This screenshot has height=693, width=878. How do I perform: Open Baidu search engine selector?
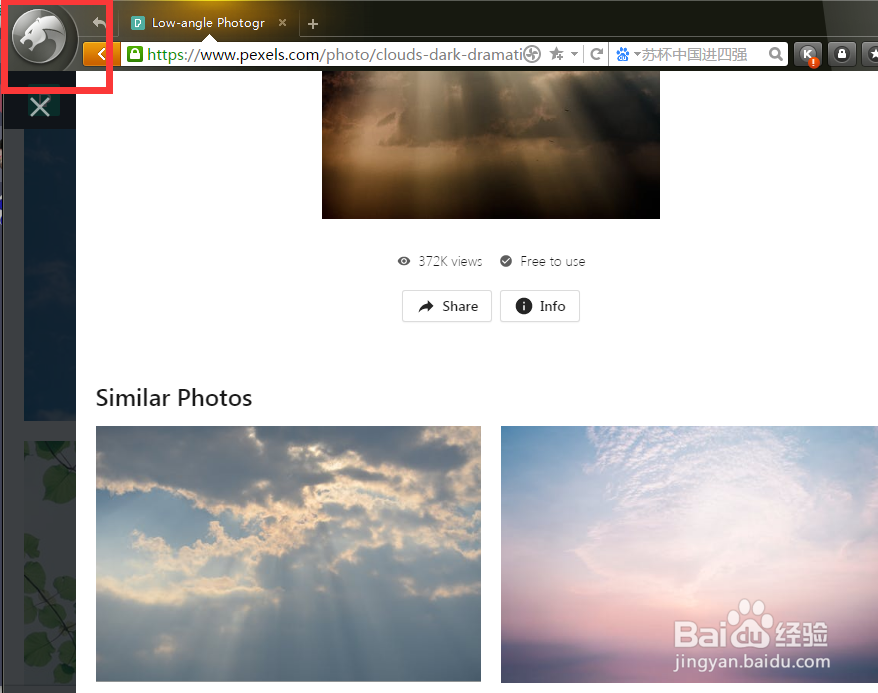(x=627, y=54)
